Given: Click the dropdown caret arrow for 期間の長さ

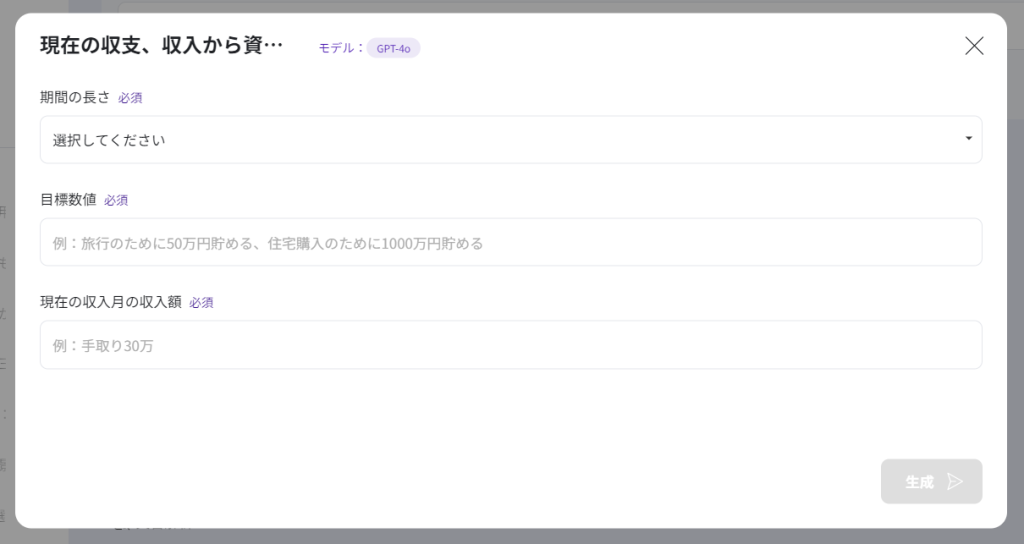Looking at the screenshot, I should (968, 139).
